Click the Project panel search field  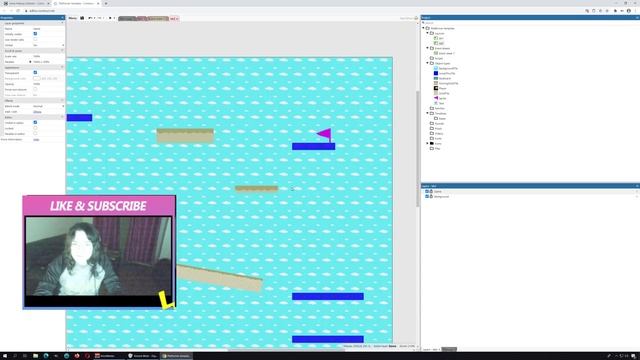pyautogui.click(x=530, y=23)
